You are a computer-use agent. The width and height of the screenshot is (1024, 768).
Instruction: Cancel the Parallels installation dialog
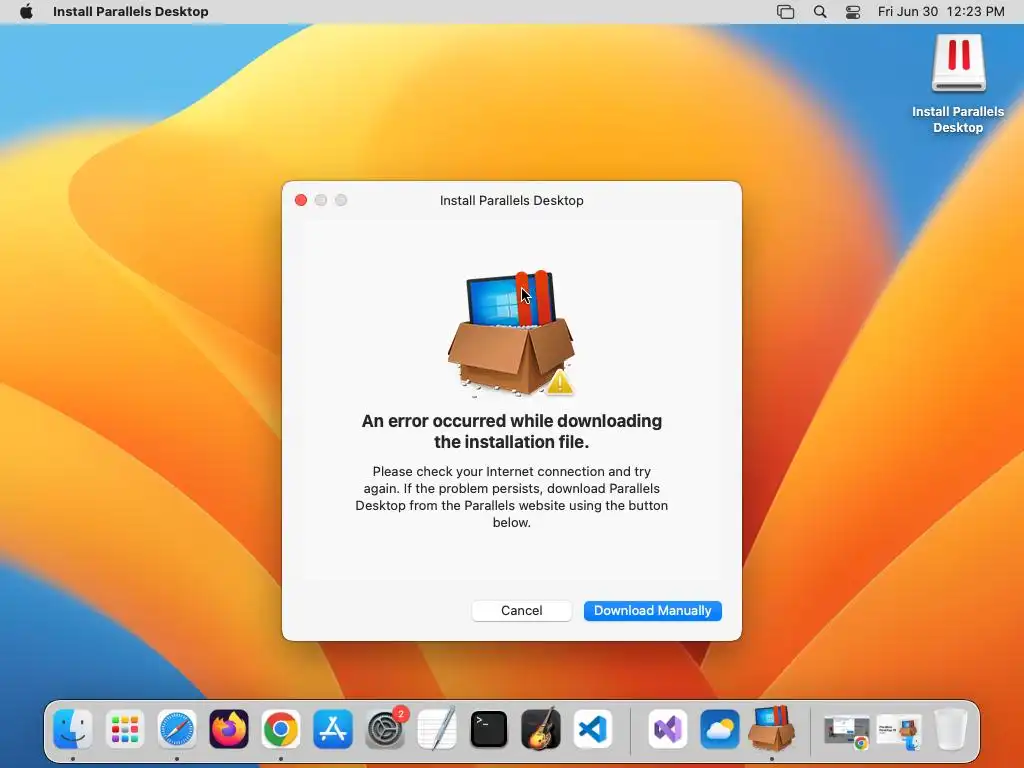[x=521, y=611]
